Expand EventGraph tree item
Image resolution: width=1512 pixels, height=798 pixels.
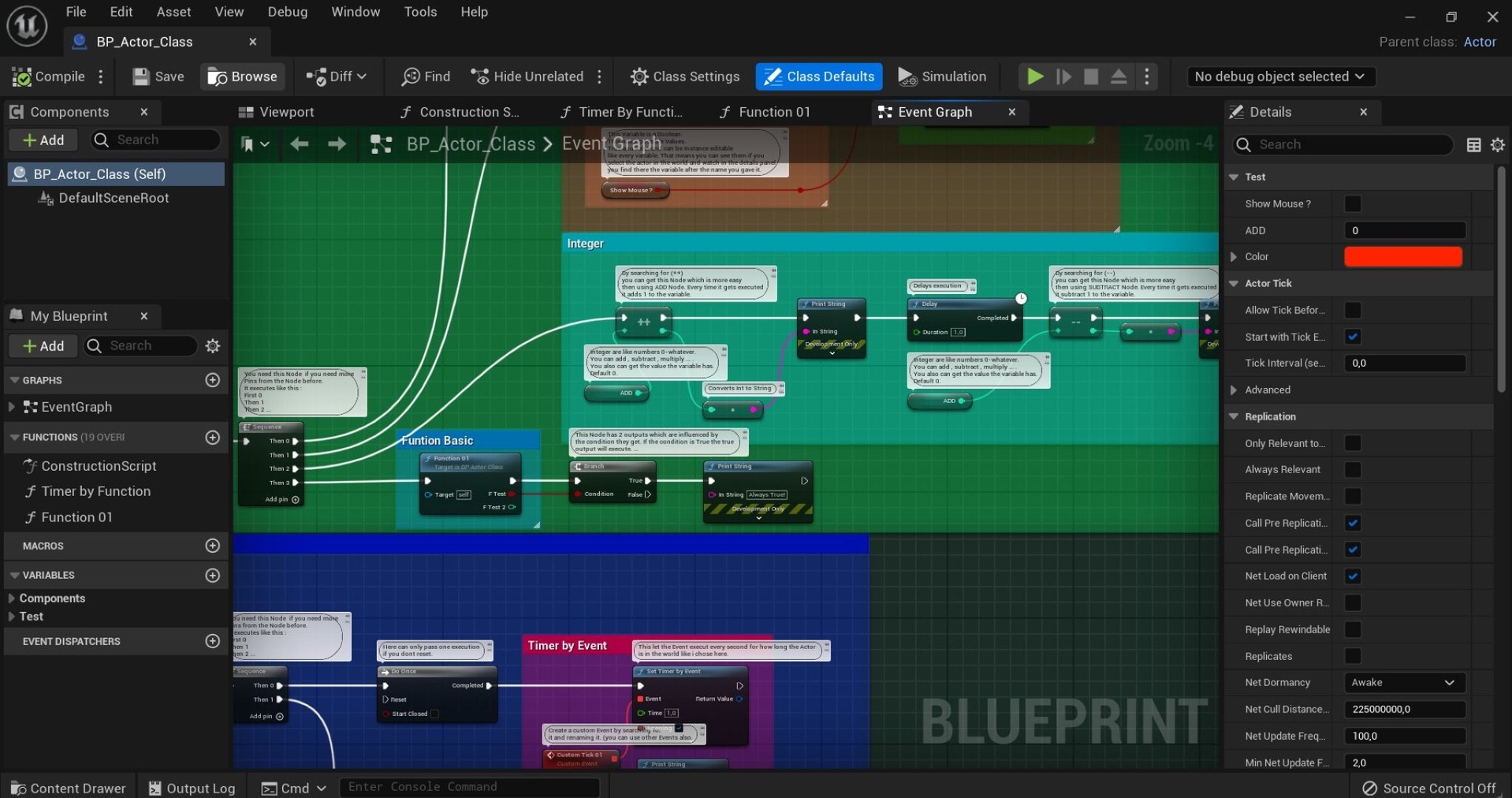pyautogui.click(x=11, y=407)
